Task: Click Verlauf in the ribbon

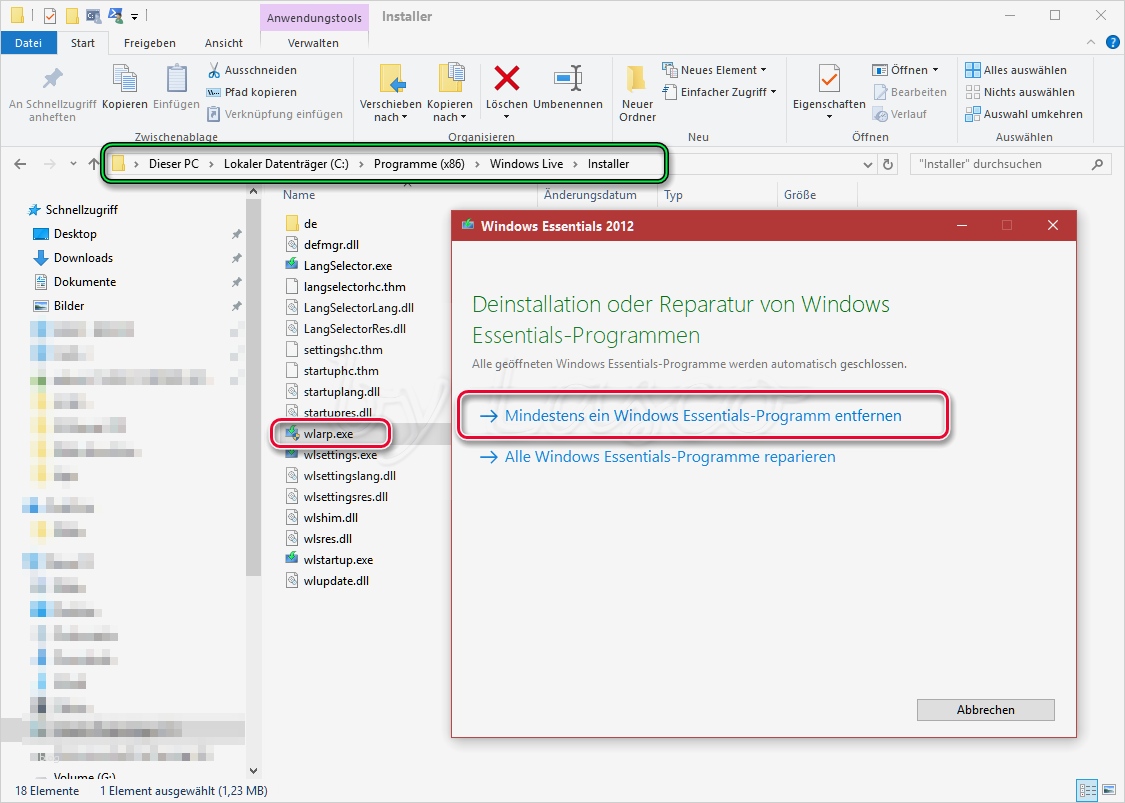Action: click(900, 114)
